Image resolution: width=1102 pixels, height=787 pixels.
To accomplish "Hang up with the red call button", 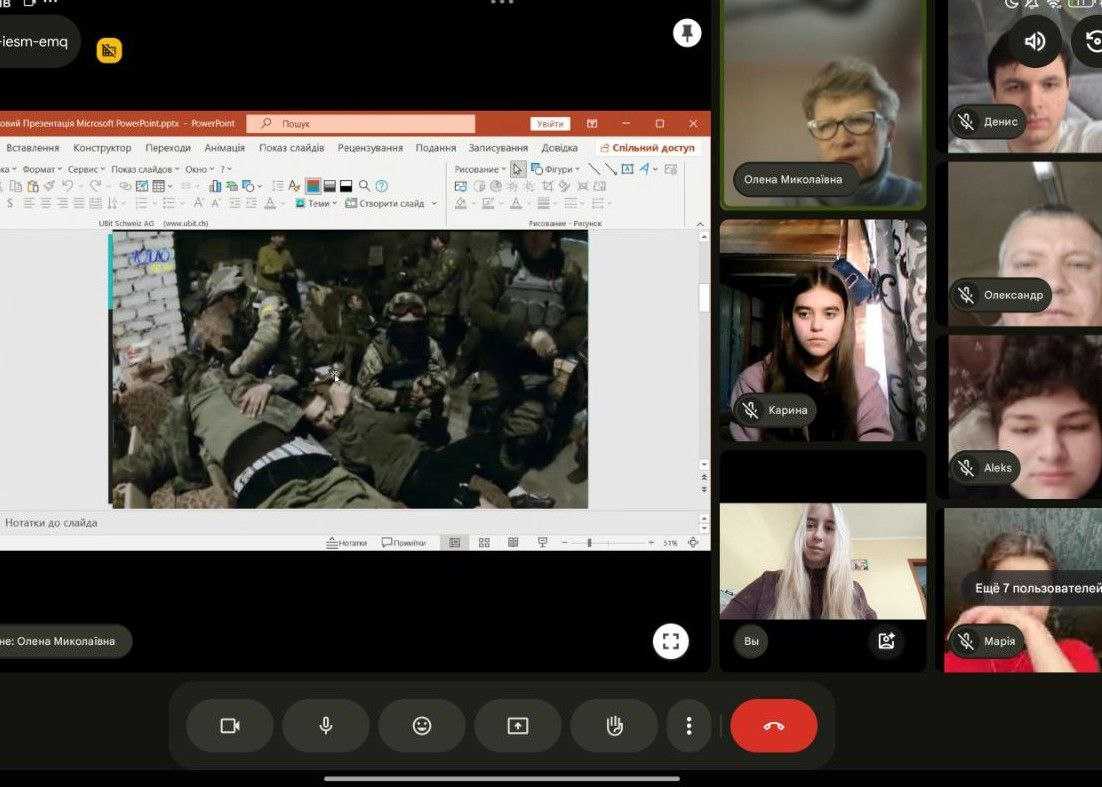I will tap(773, 726).
